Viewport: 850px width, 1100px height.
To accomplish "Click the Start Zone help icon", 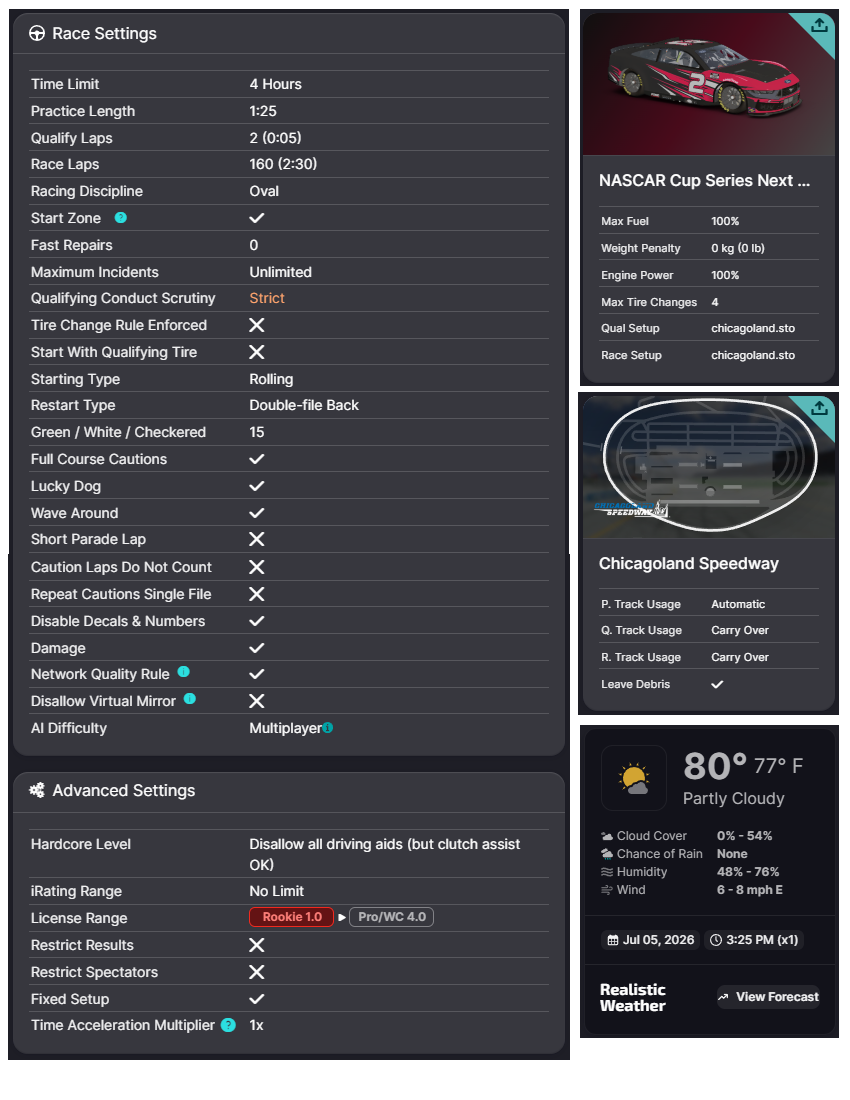I will [x=121, y=218].
